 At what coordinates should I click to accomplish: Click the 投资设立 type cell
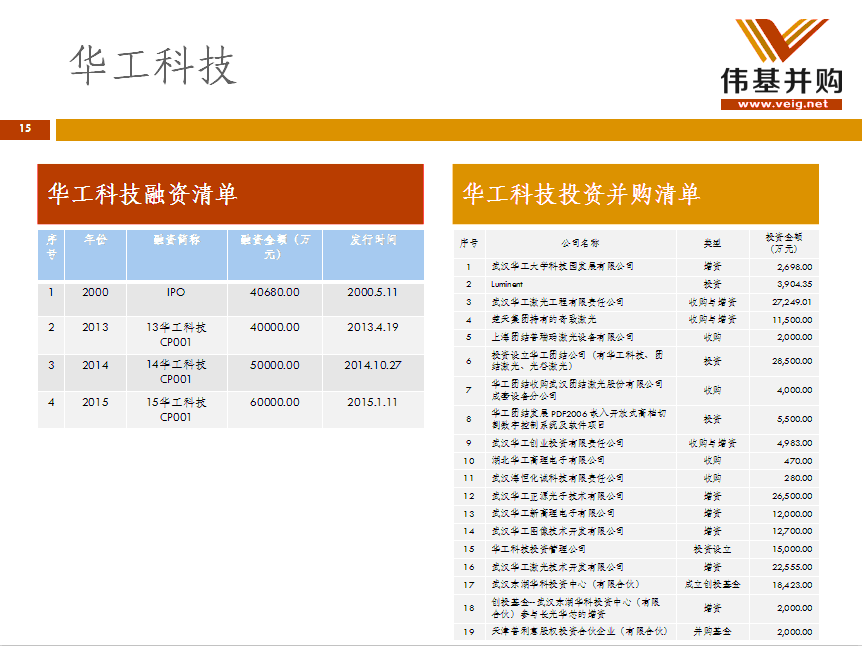tap(712, 549)
